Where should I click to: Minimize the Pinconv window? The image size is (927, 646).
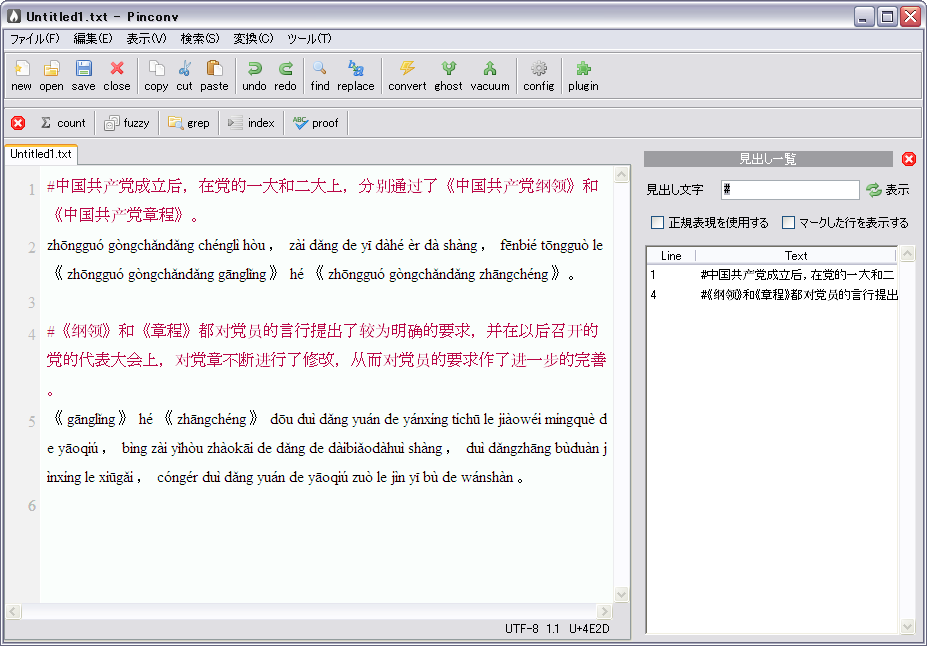coord(864,17)
